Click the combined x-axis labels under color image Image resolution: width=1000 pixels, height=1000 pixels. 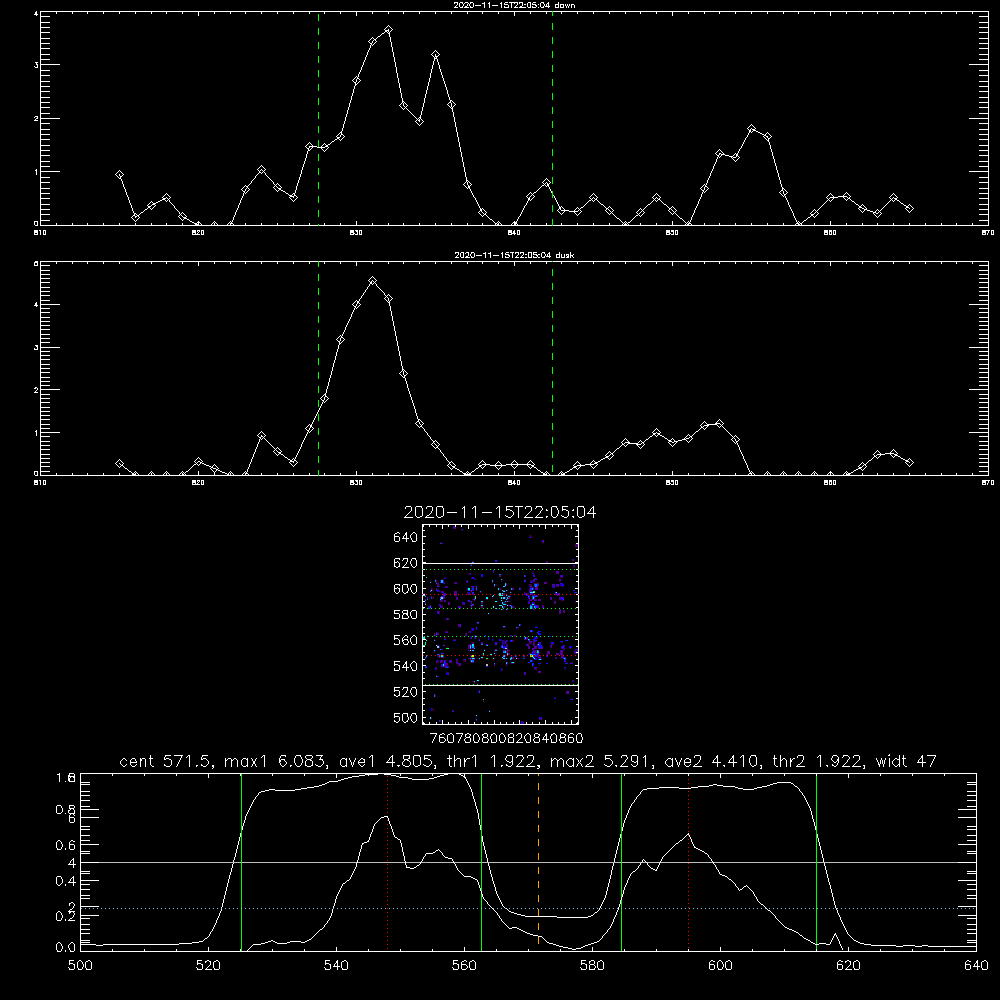pyautogui.click(x=506, y=738)
